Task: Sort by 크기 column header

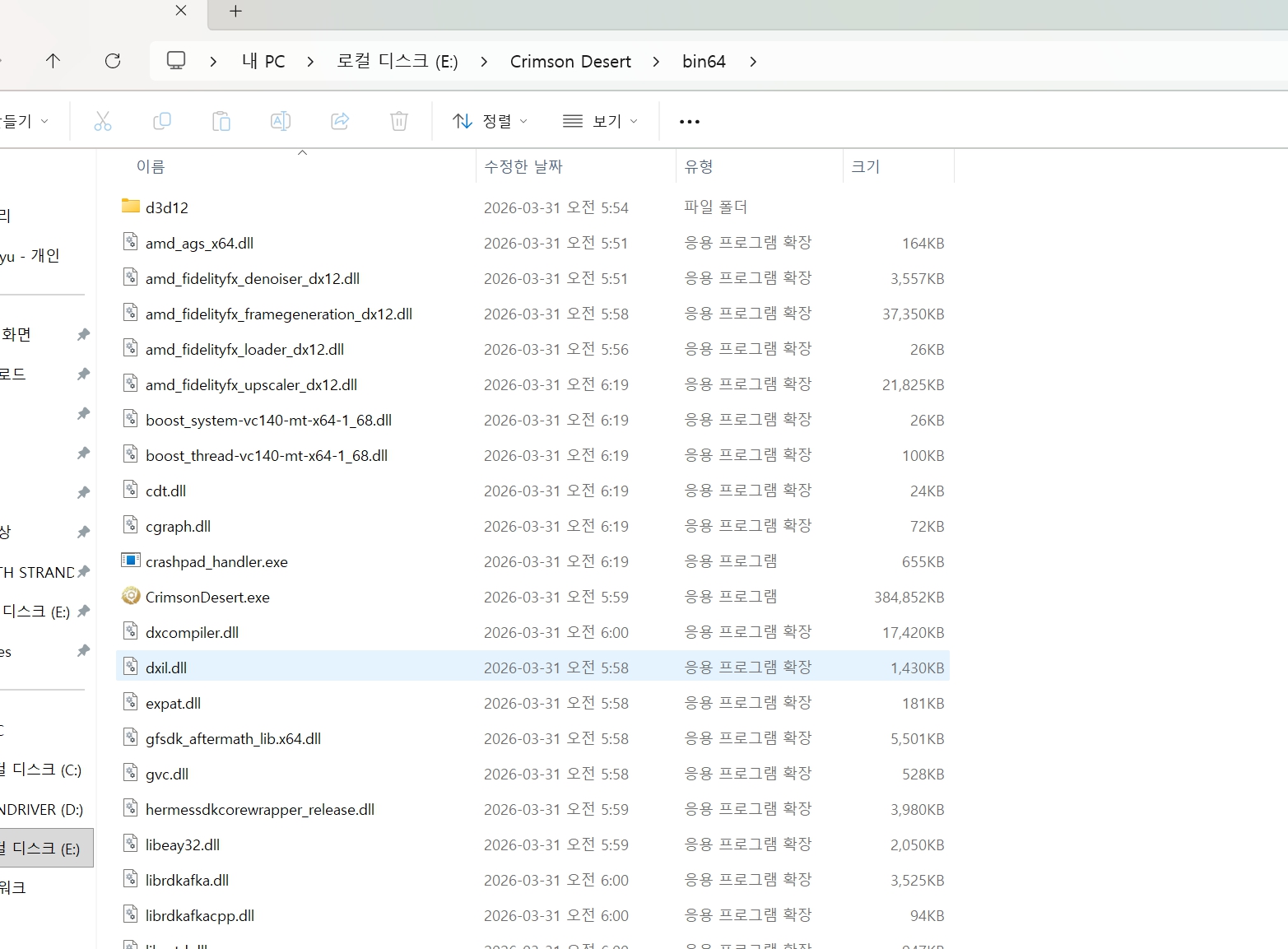Action: [865, 166]
